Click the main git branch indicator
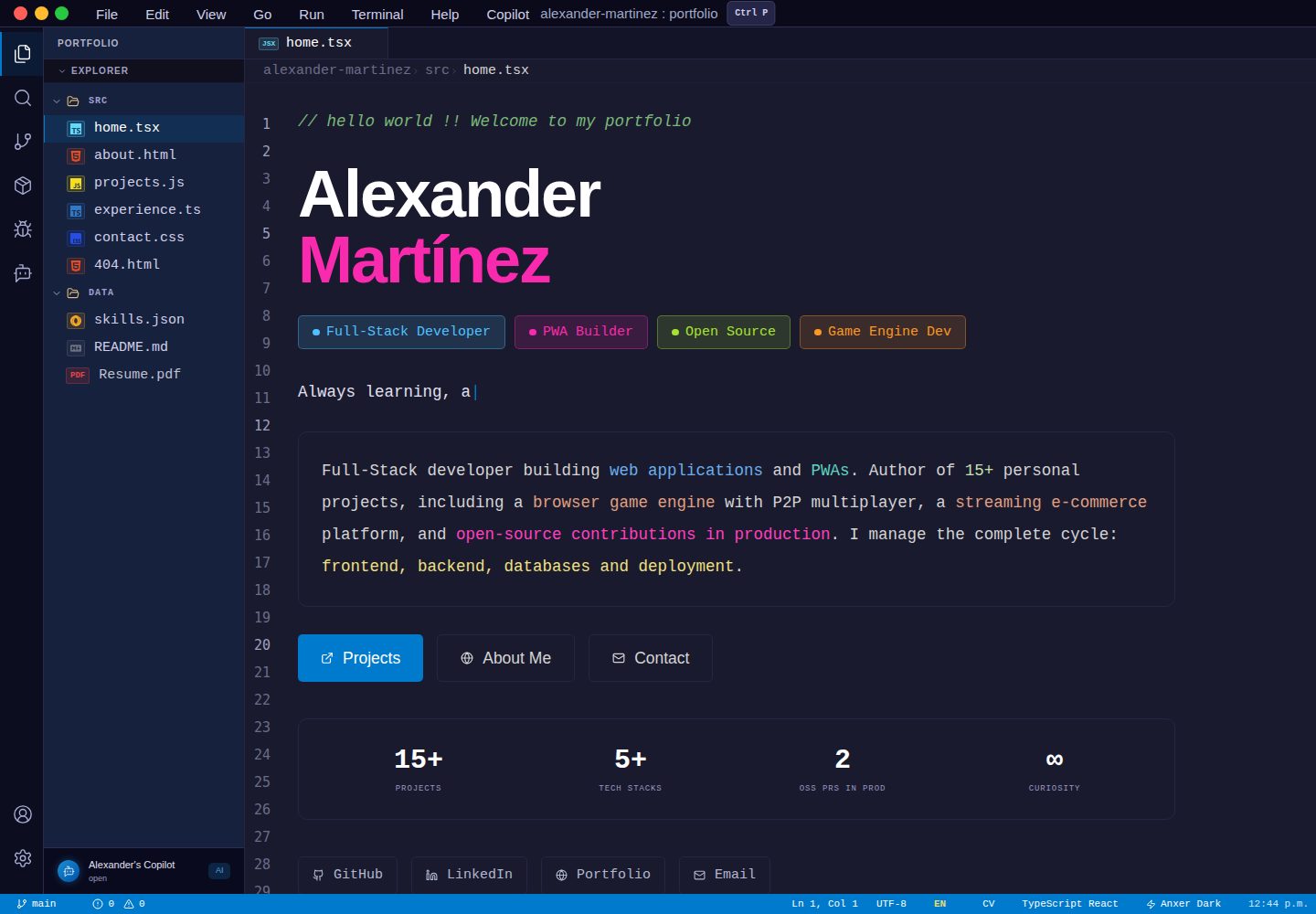Viewport: 1316px width, 914px height. [37, 904]
